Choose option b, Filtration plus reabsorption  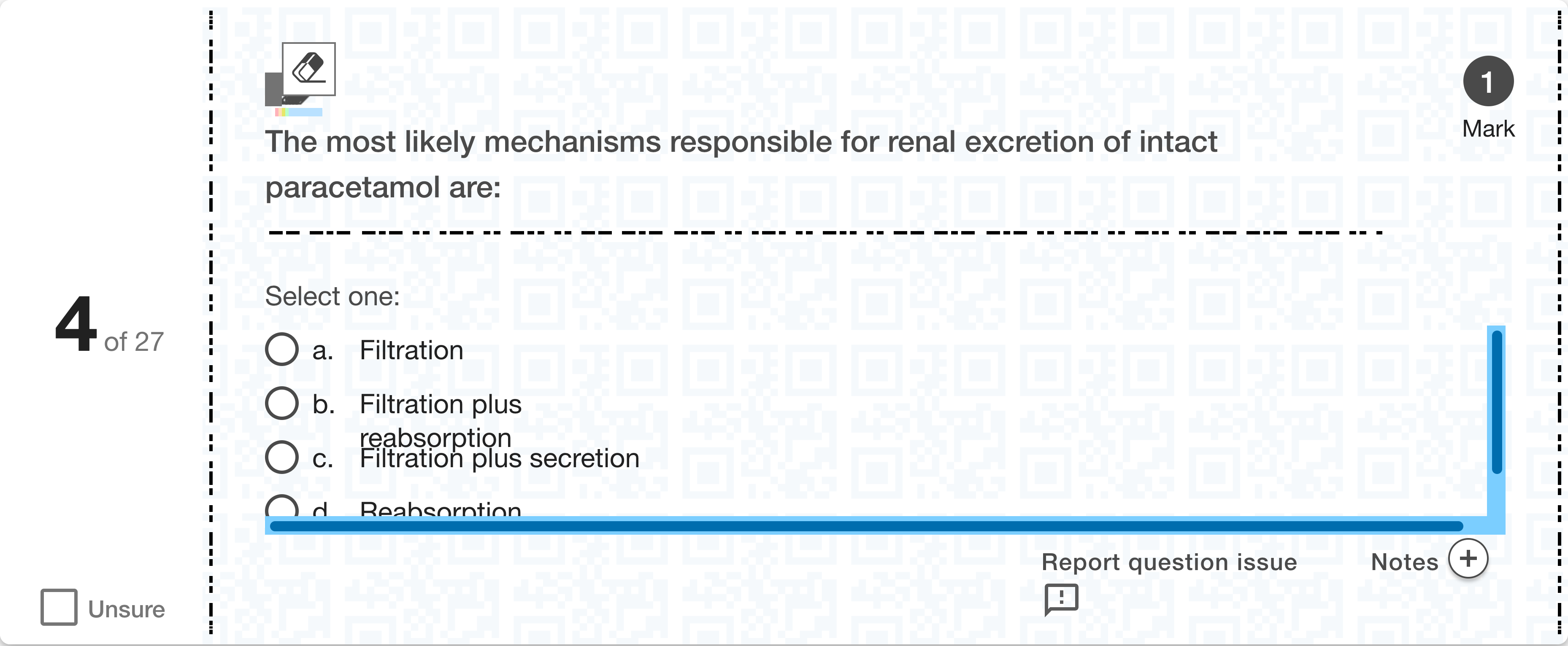(x=282, y=403)
